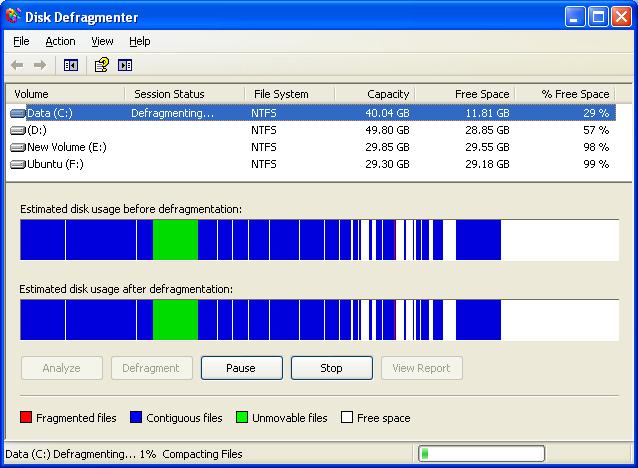638x468 pixels.
Task: Sort by the Capacity column header
Action: 374,94
